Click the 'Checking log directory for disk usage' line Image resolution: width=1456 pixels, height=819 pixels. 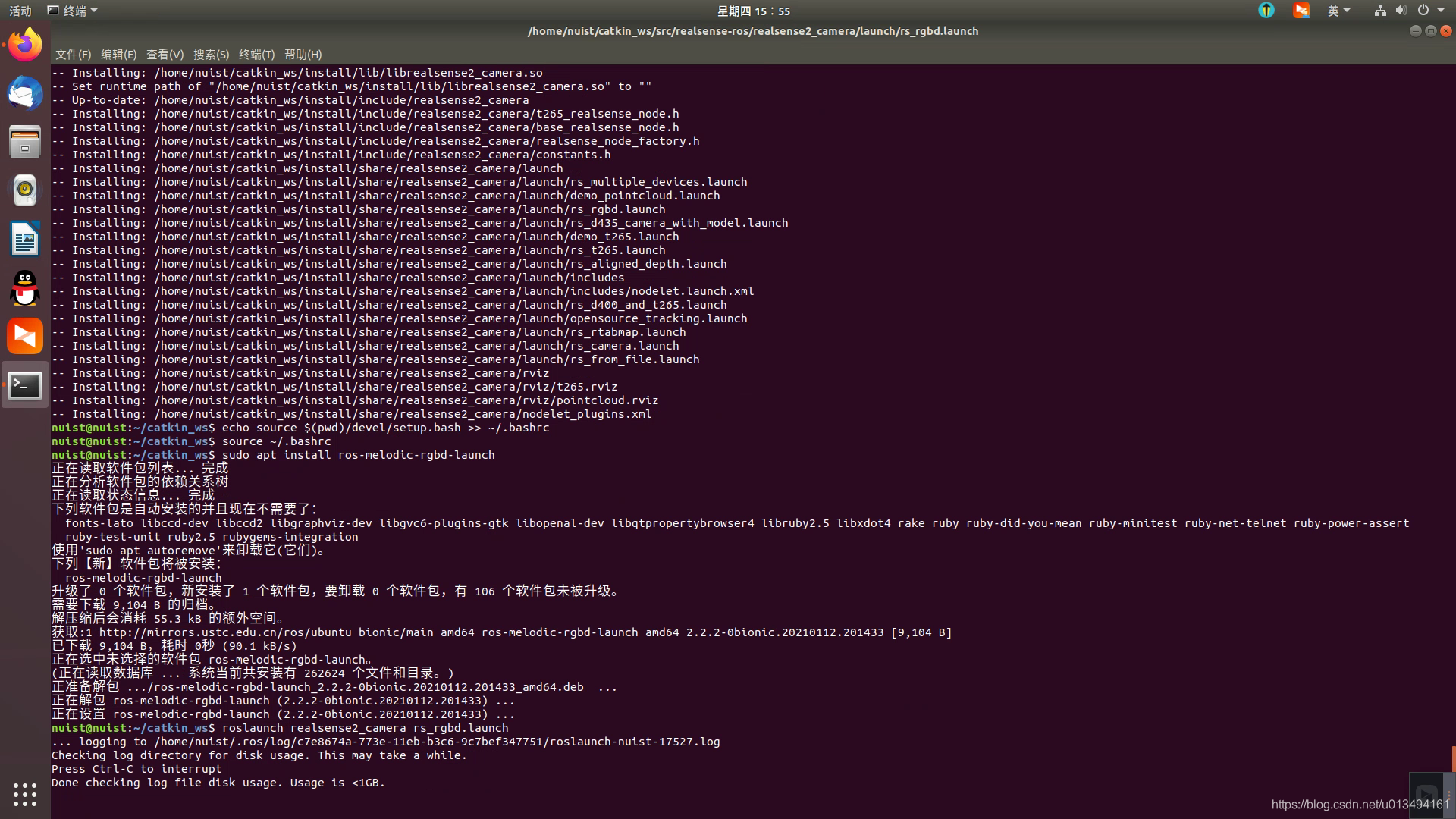point(259,755)
